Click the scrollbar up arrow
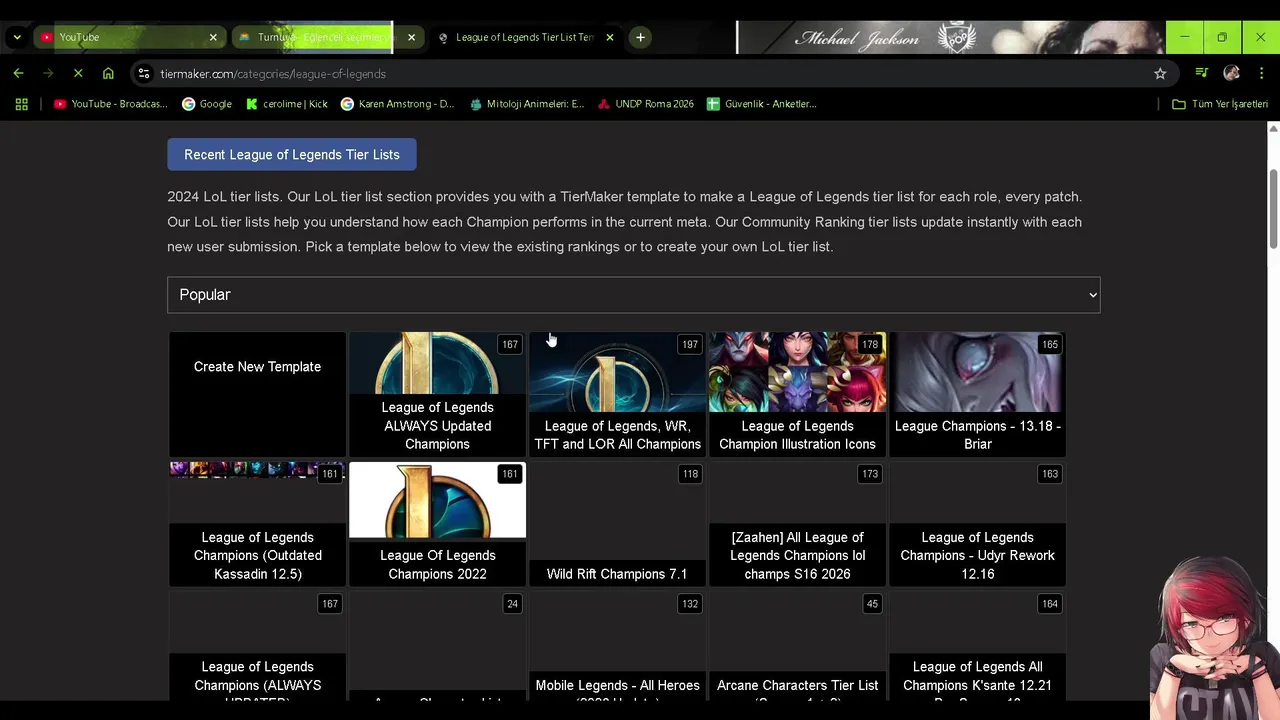The height and width of the screenshot is (720, 1280). pyautogui.click(x=1273, y=128)
